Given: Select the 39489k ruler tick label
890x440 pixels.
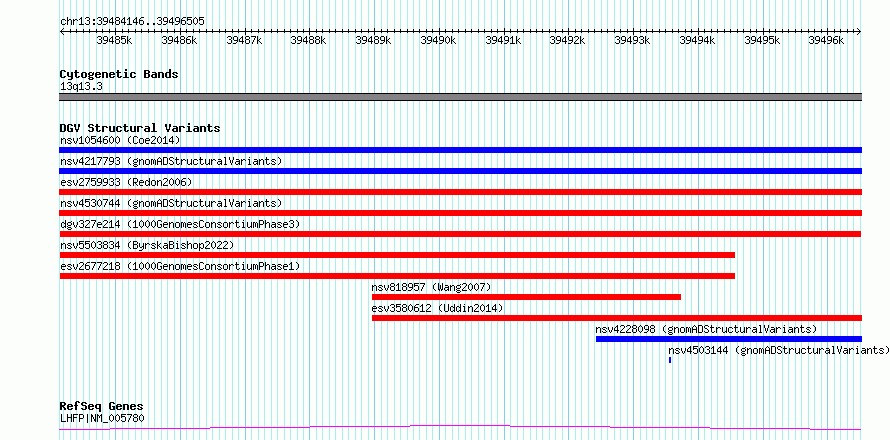Looking at the screenshot, I should (373, 40).
